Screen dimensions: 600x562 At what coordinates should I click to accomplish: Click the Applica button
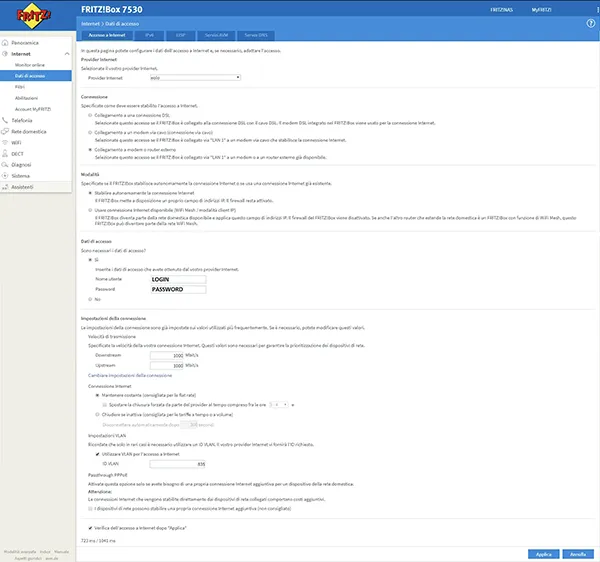tap(540, 553)
